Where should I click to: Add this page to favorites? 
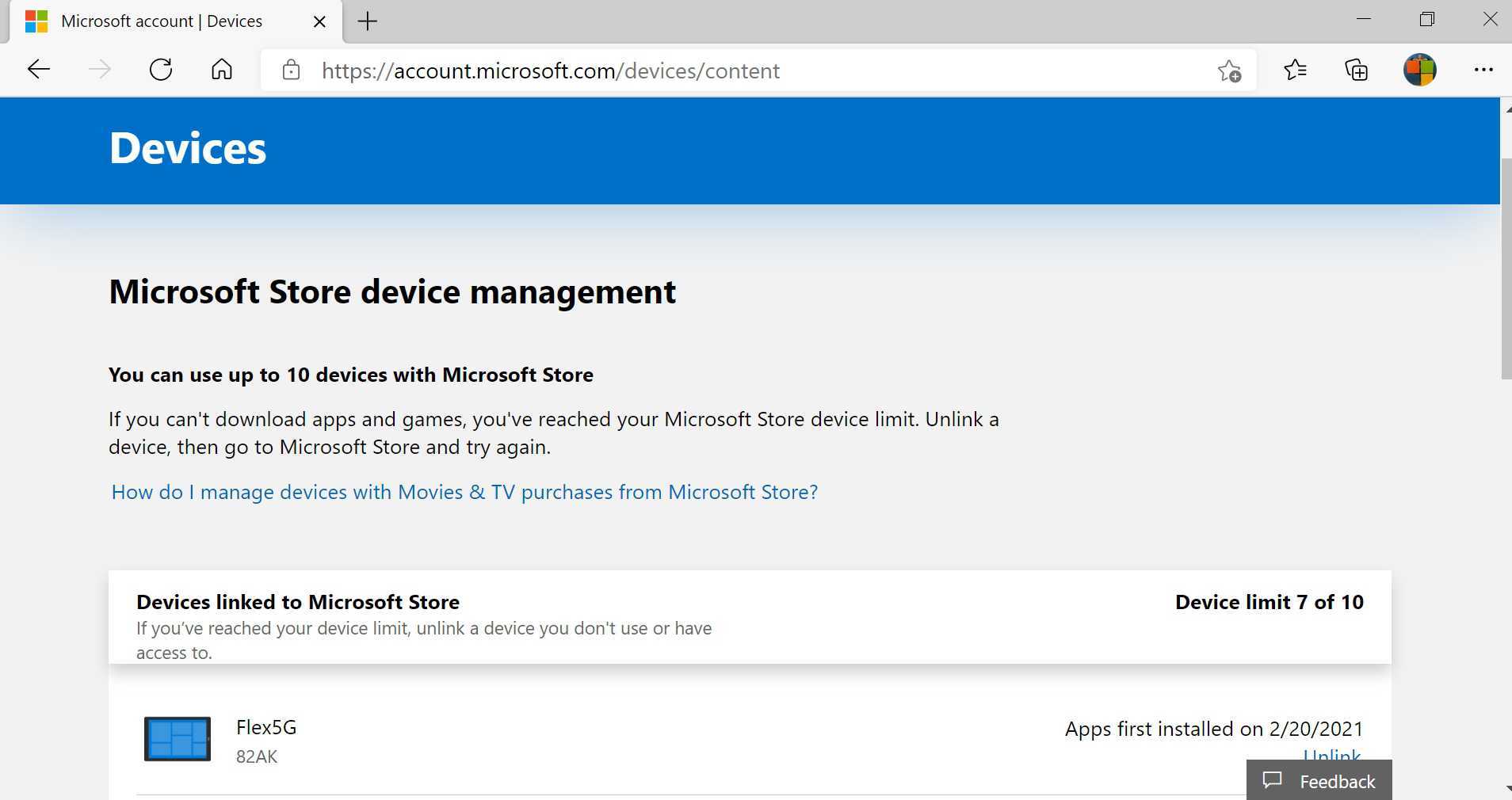pyautogui.click(x=1229, y=70)
